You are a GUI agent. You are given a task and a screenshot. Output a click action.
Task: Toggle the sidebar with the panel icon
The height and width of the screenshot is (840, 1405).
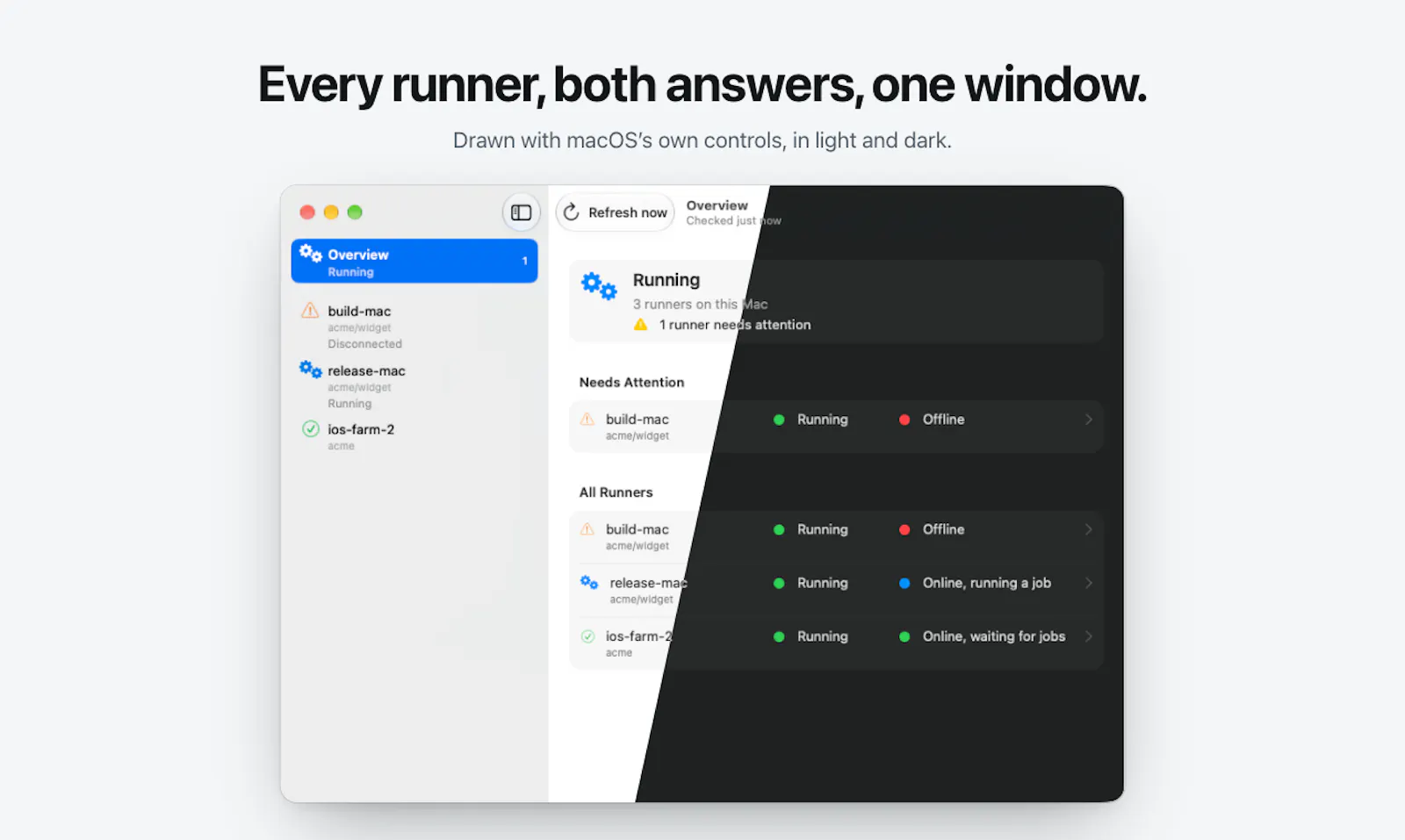(521, 212)
